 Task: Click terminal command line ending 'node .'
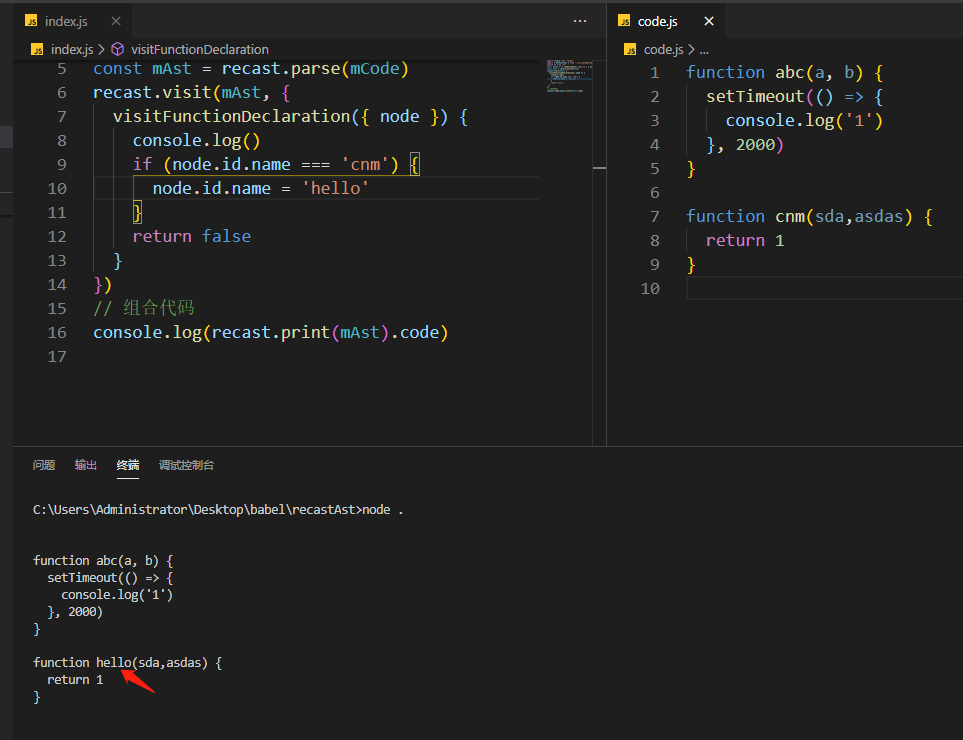tap(218, 510)
